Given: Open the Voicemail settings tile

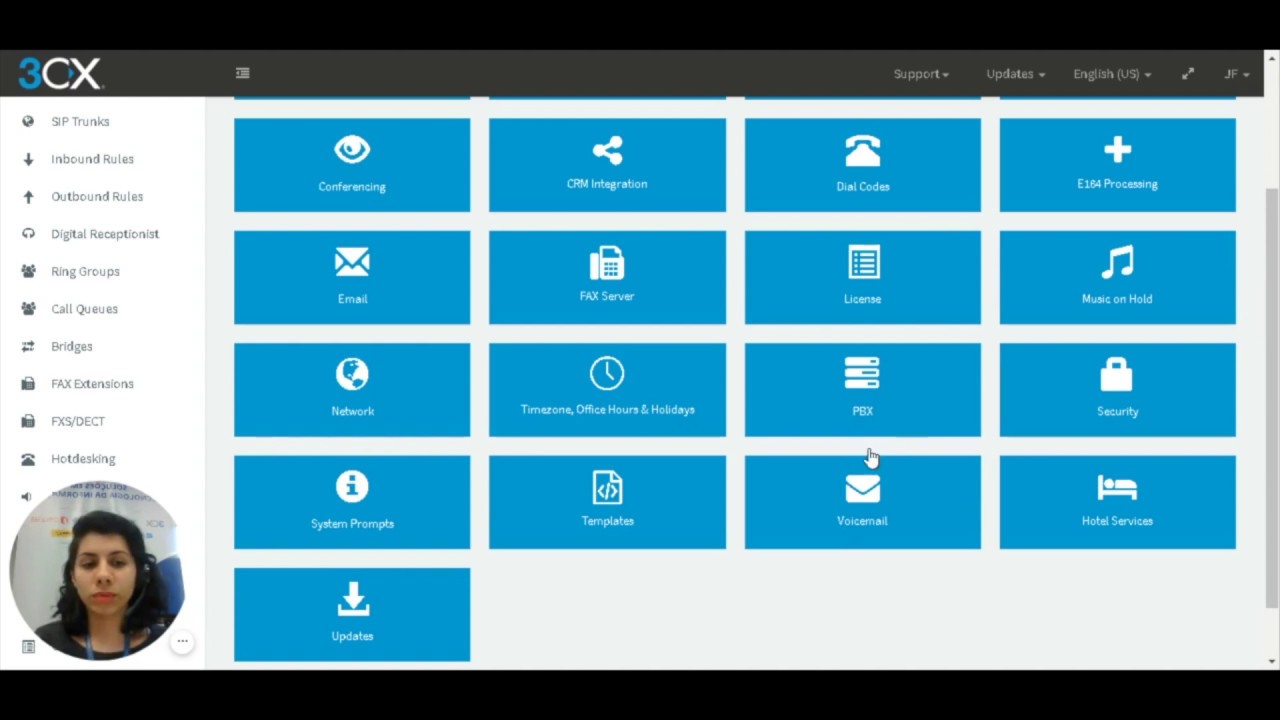Looking at the screenshot, I should point(862,502).
